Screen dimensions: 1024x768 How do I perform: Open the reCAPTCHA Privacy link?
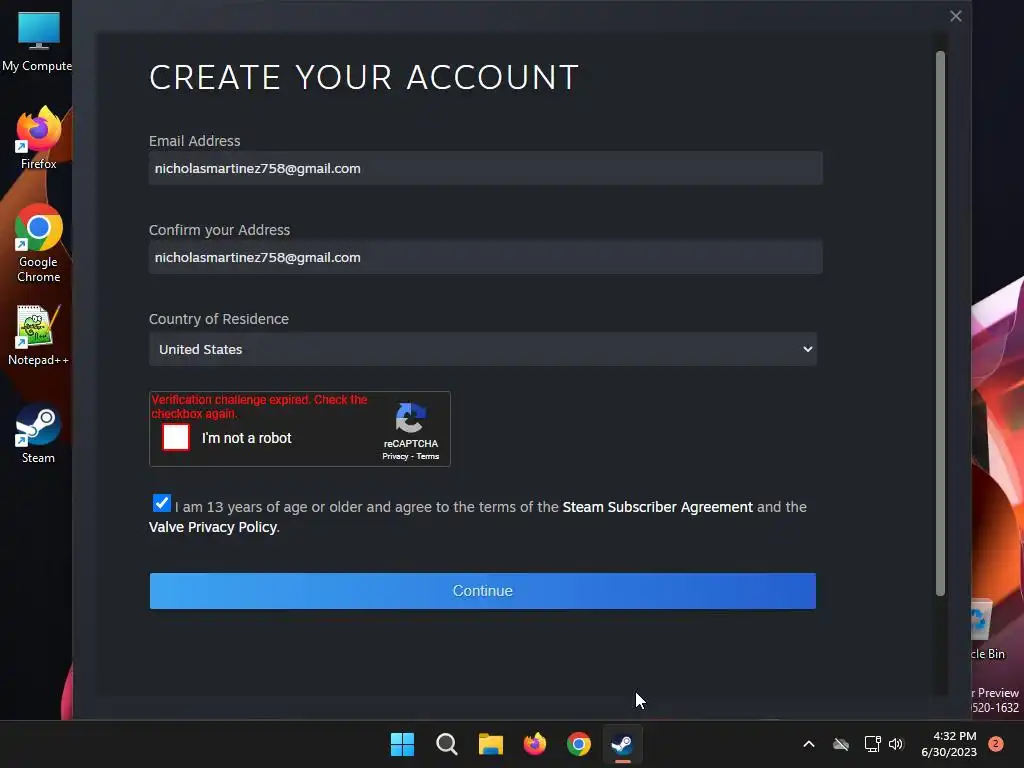(x=395, y=456)
